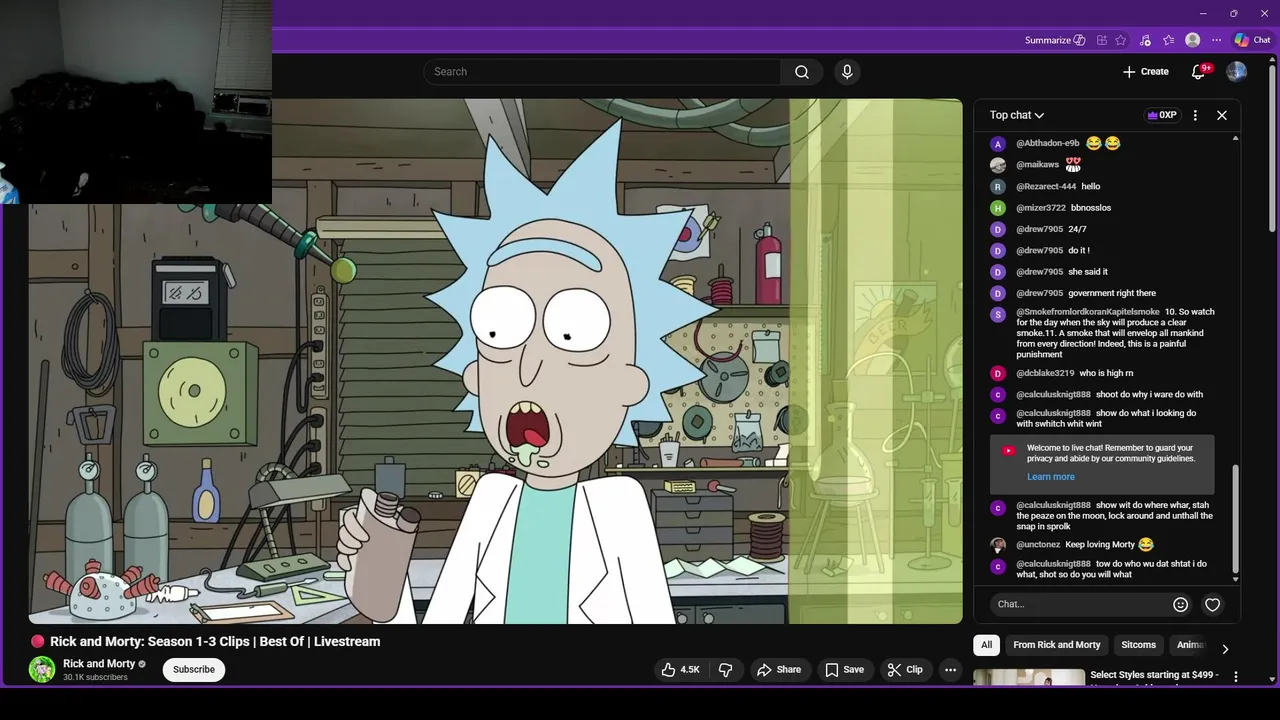Image resolution: width=1280 pixels, height=720 pixels.
Task: Create a Clip of the livestream
Action: coord(905,669)
